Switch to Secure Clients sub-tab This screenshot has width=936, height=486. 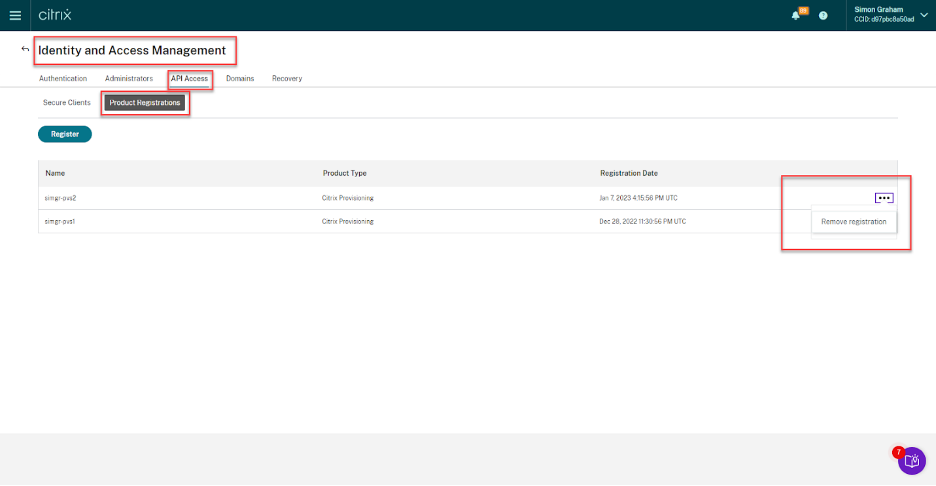click(x=67, y=103)
